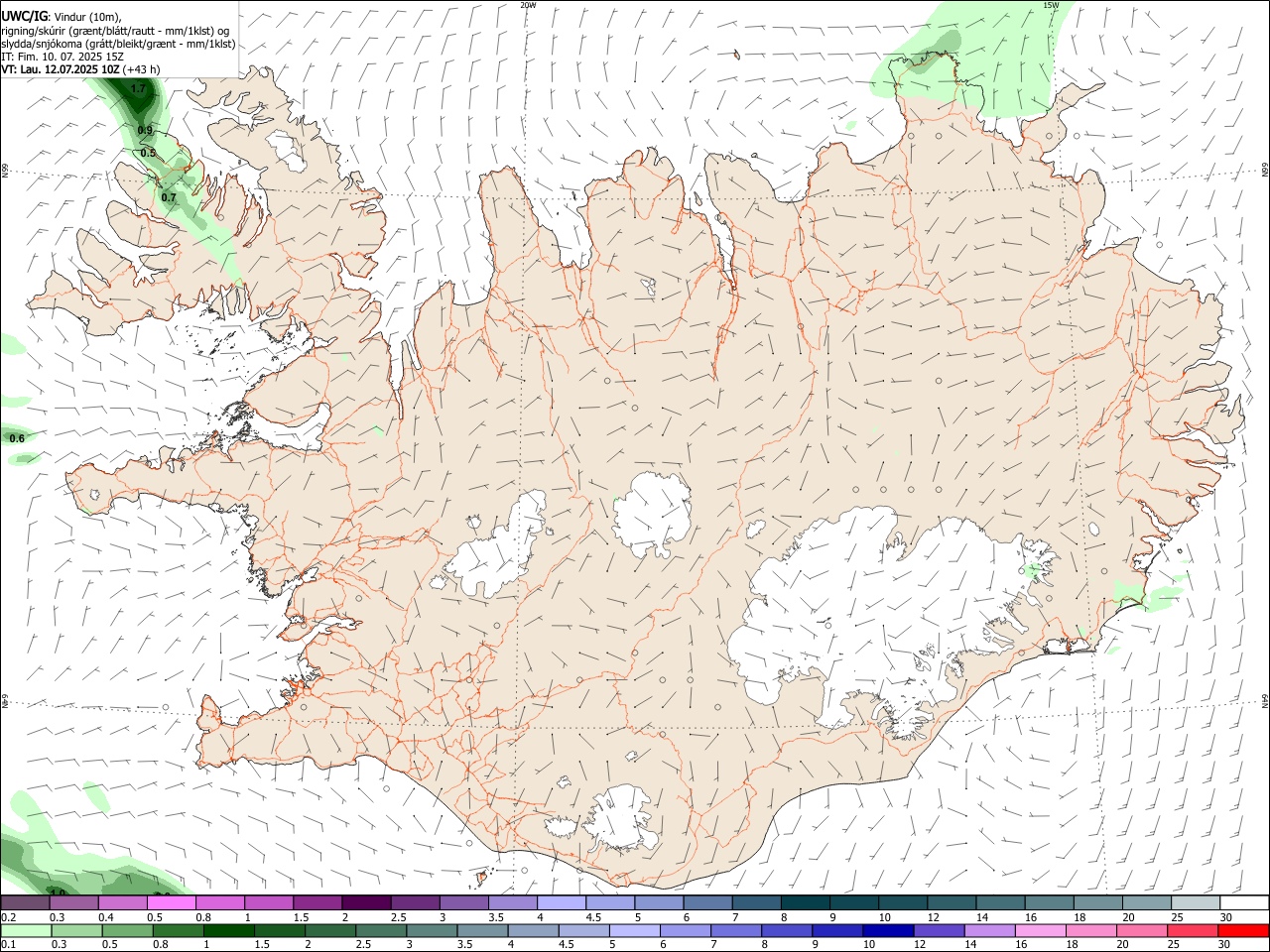The image size is (1270, 952).
Task: Click the '12' label under upper scale
Action: pyautogui.click(x=933, y=917)
